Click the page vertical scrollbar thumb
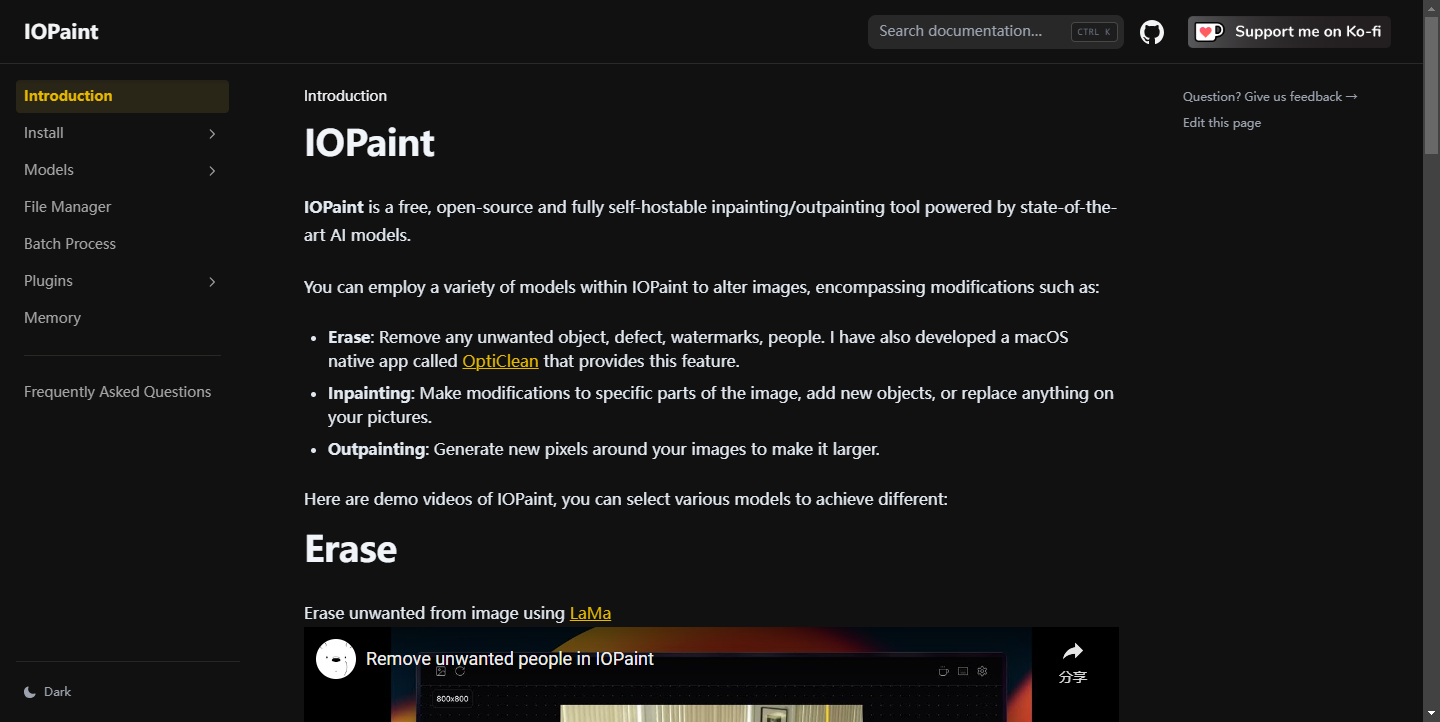Screen dimensions: 1440x722 pos(1431,85)
